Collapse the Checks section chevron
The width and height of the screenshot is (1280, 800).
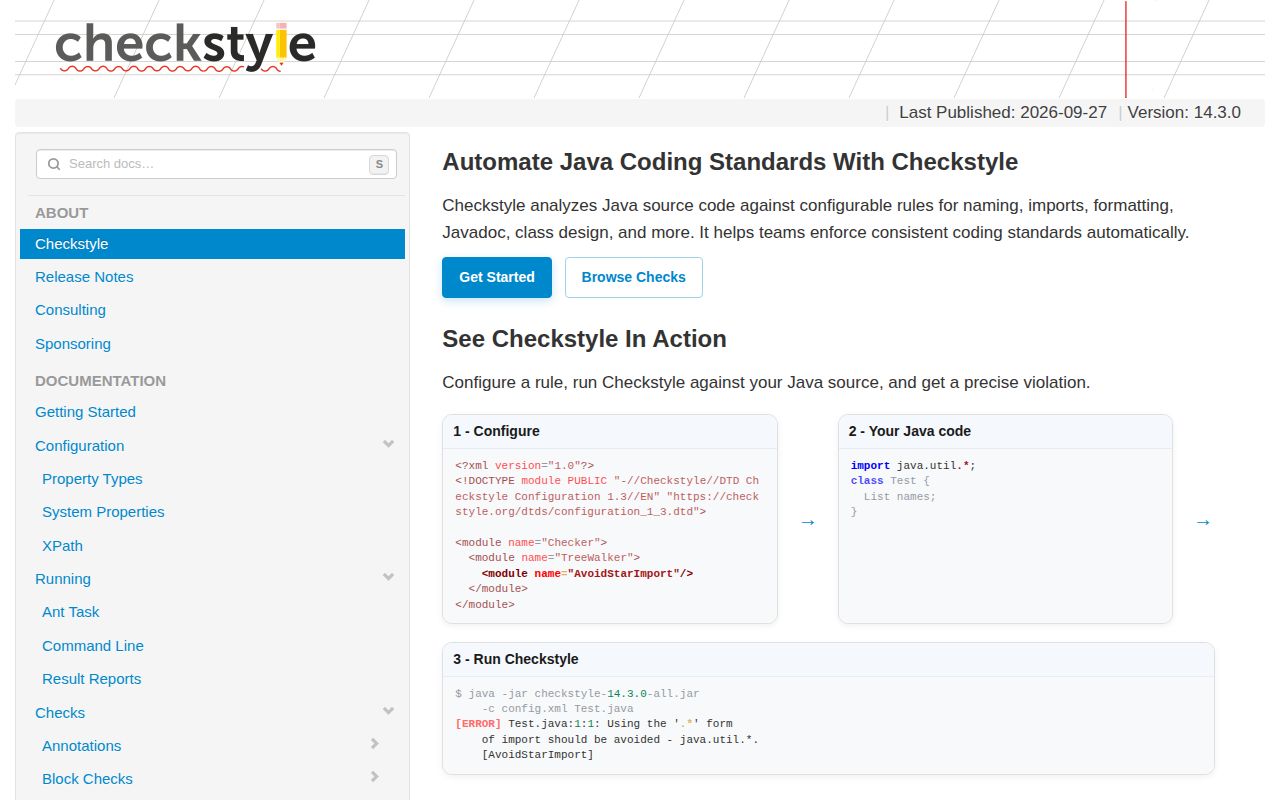[x=388, y=711]
